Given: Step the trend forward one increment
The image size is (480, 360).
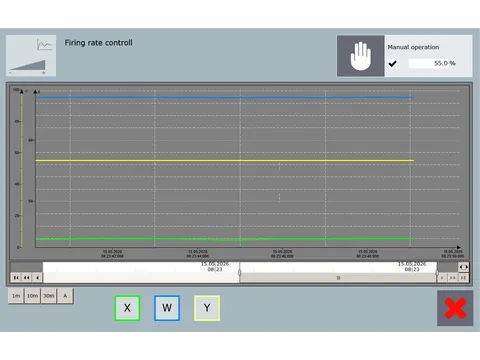Looking at the screenshot, I should (x=442, y=278).
